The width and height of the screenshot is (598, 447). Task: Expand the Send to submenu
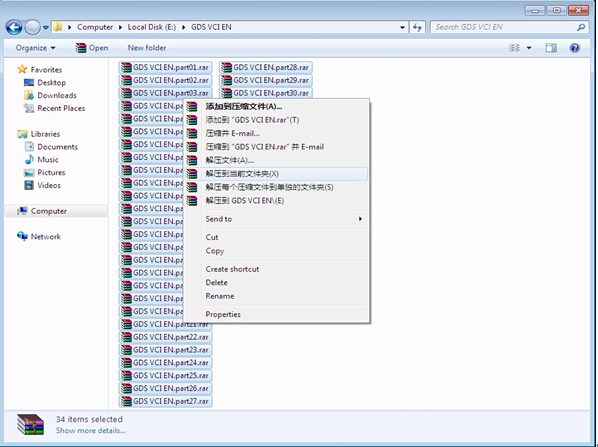(x=276, y=219)
